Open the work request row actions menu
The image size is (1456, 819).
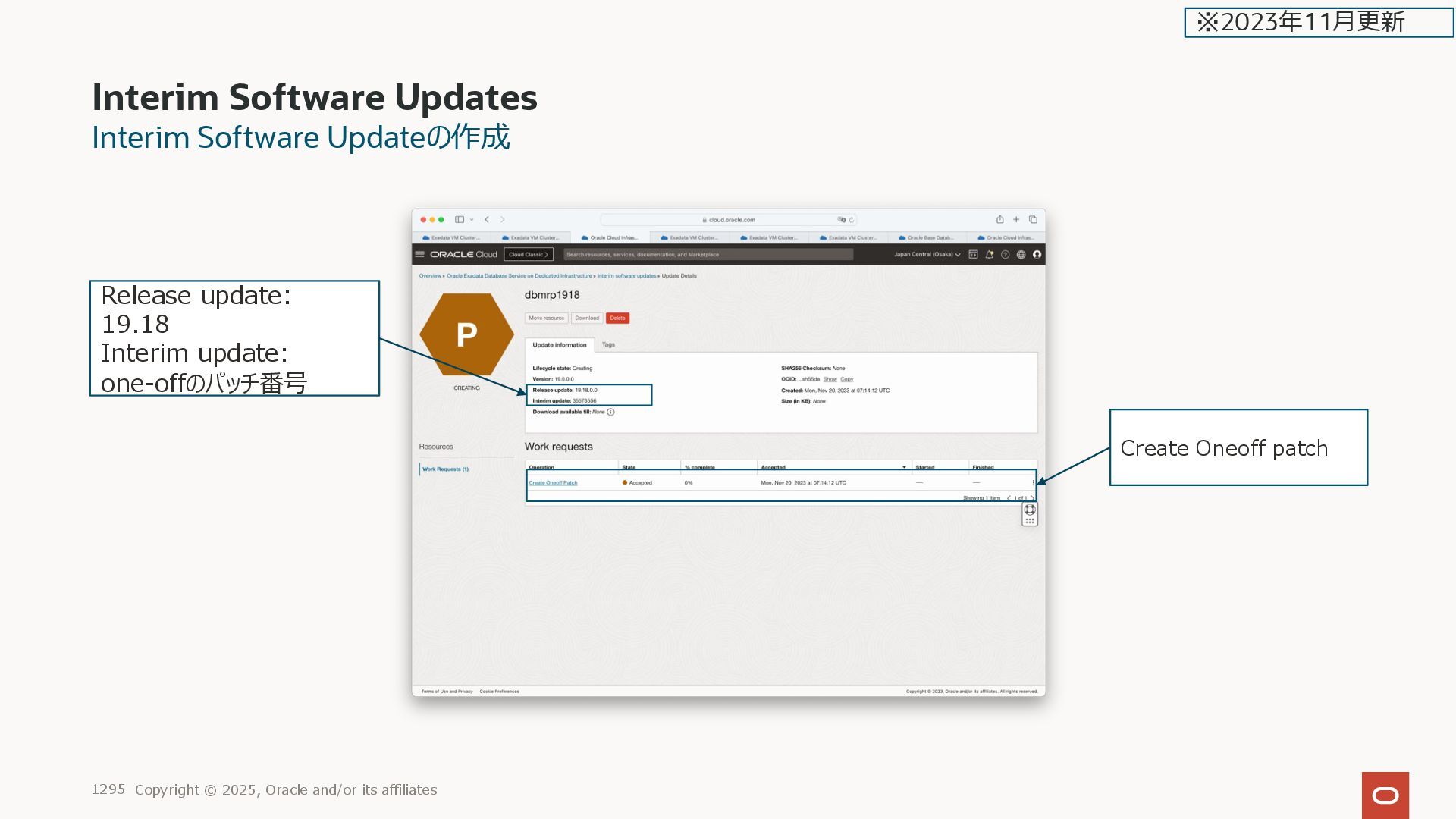coord(1033,483)
